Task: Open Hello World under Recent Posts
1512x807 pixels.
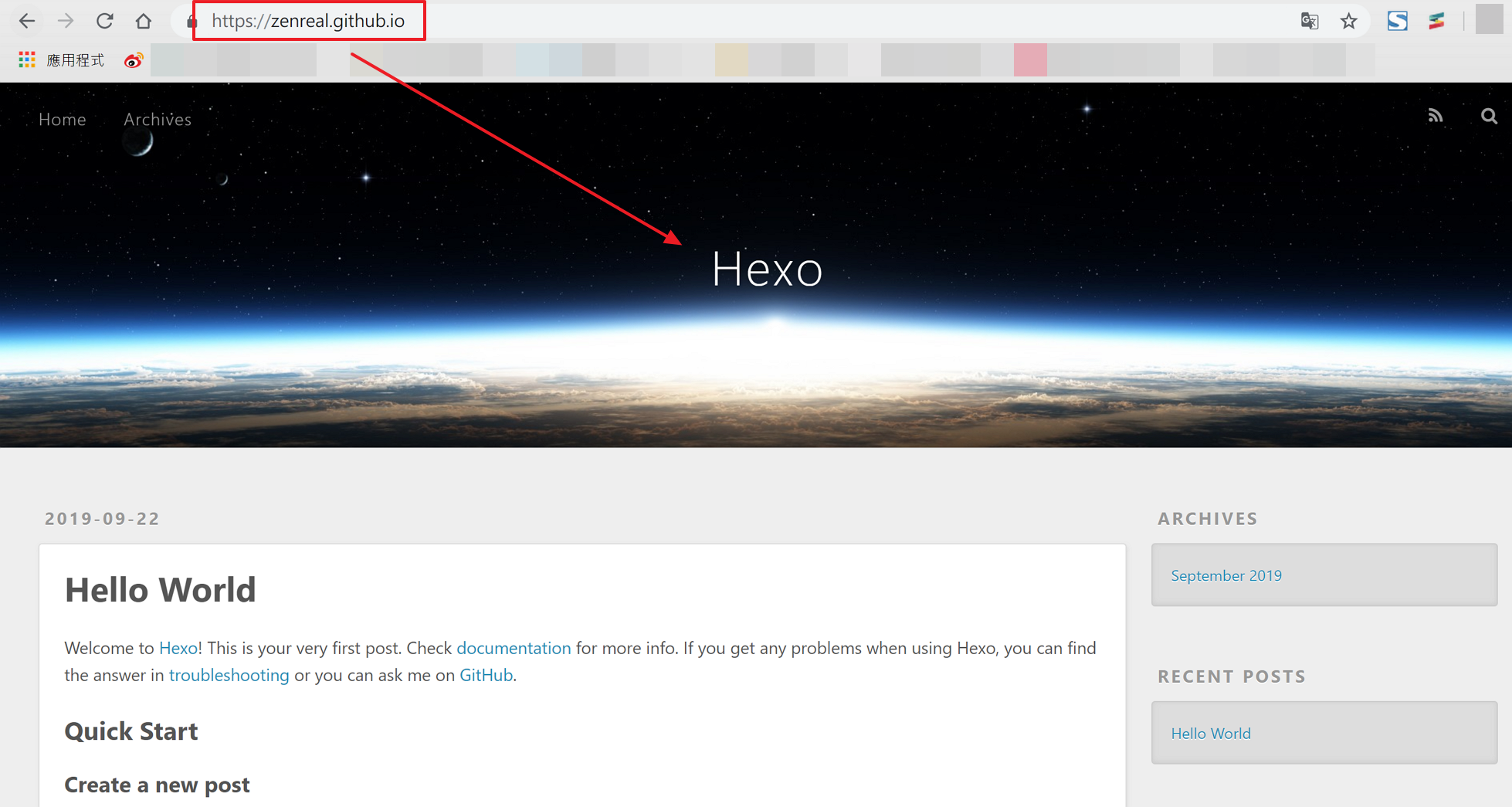Action: pos(1211,734)
